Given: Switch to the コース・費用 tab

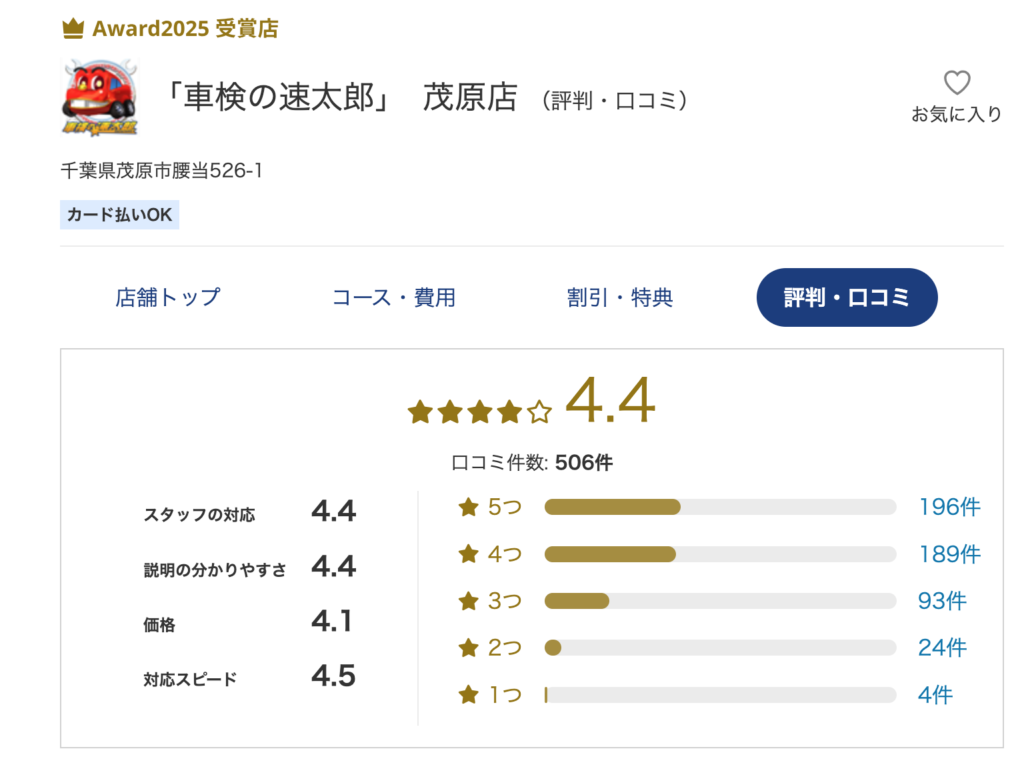Looking at the screenshot, I should pos(394,297).
